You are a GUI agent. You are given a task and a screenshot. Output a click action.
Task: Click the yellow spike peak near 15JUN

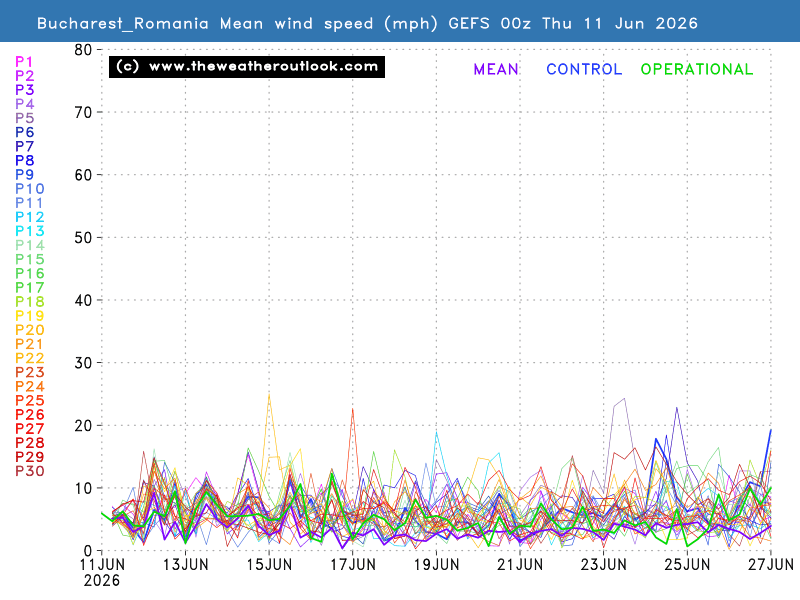(269, 394)
